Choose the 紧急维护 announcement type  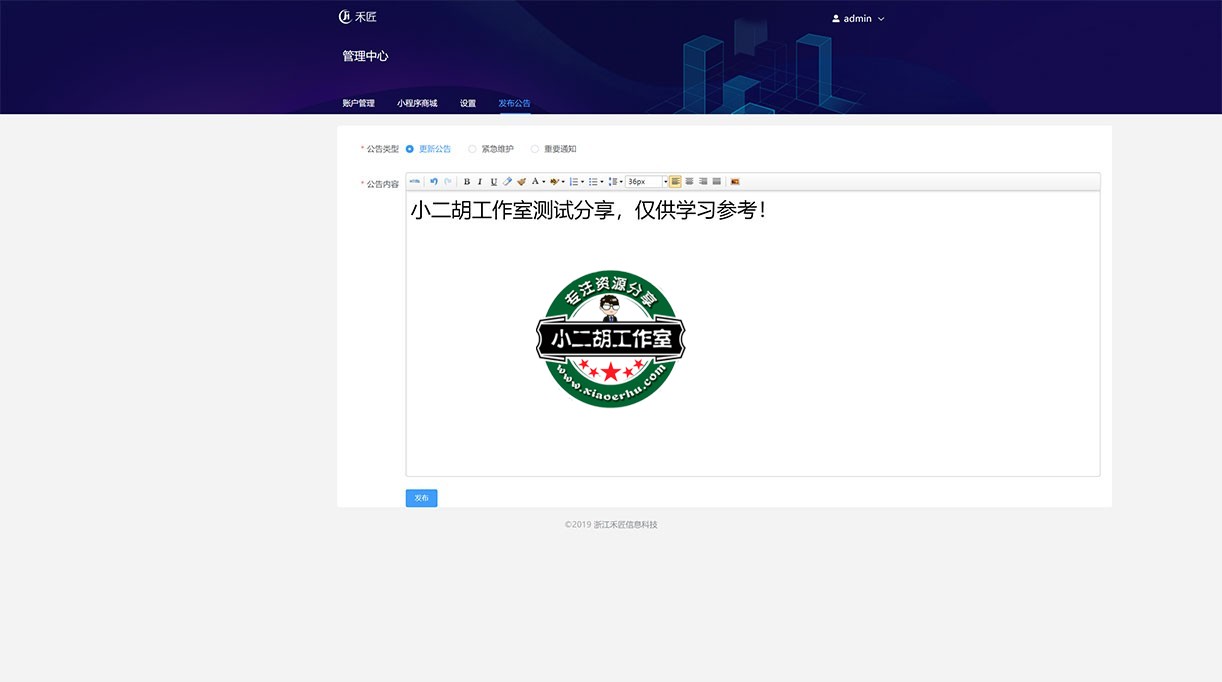[x=472, y=148]
